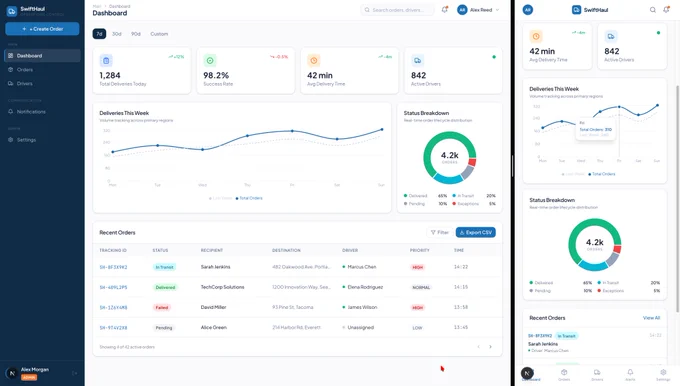Click the search icon in the mobile header
This screenshot has height=386, width=680.
(653, 10)
